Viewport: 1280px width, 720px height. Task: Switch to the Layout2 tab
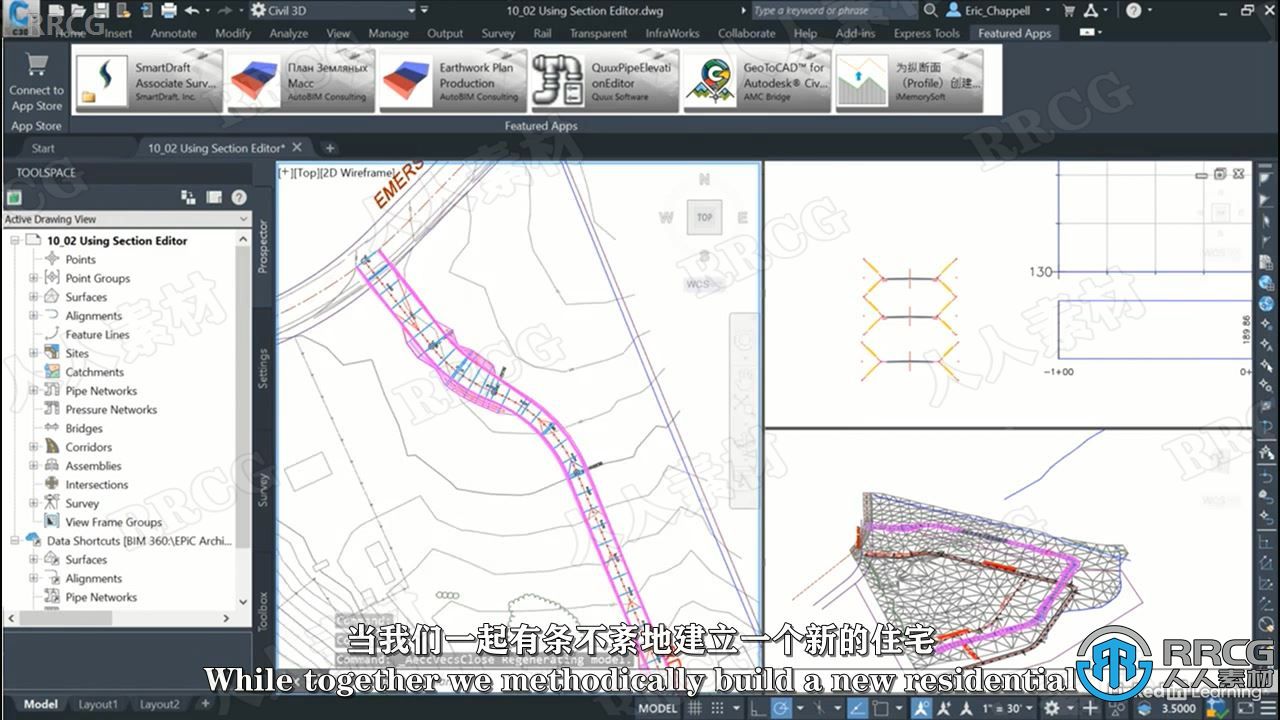pyautogui.click(x=159, y=704)
